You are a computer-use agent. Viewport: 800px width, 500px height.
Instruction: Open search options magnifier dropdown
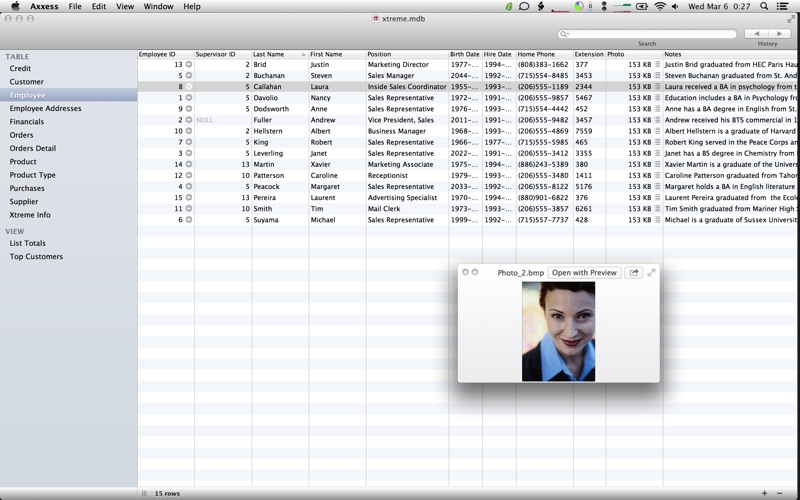click(x=565, y=34)
